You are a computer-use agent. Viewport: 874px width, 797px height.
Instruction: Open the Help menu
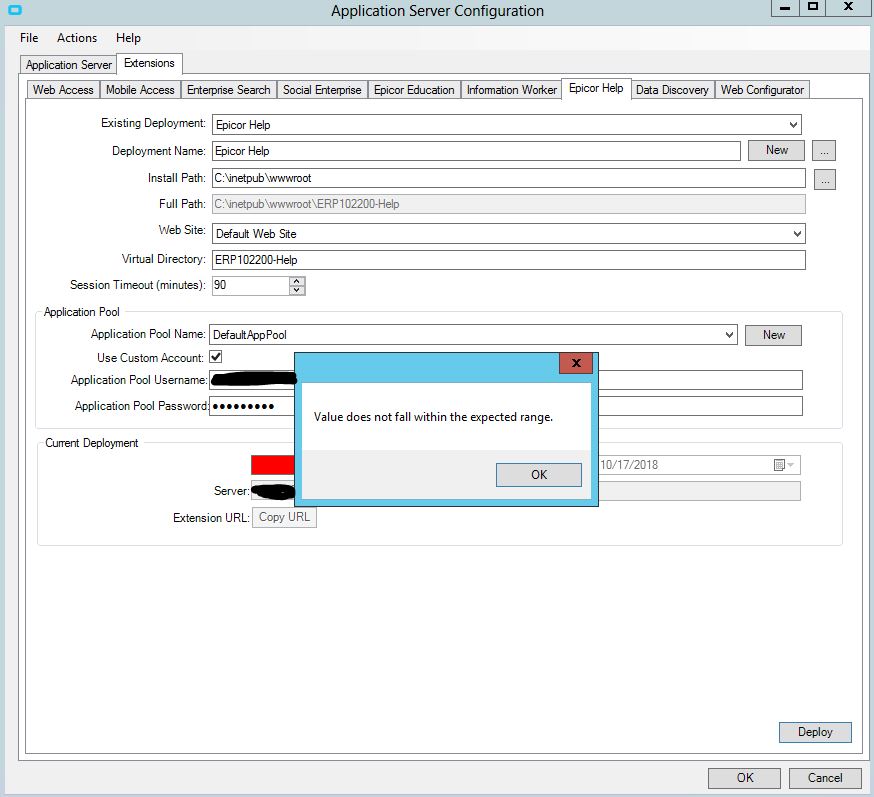pos(128,38)
